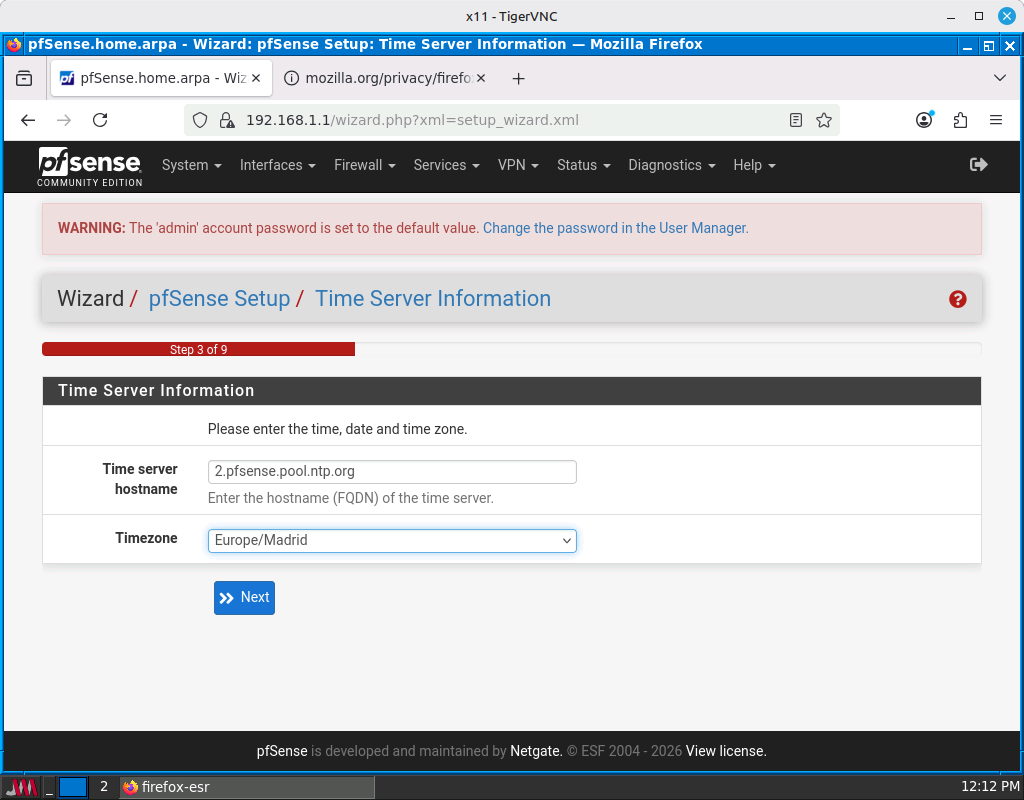Click the Time server hostname field

tap(392, 471)
